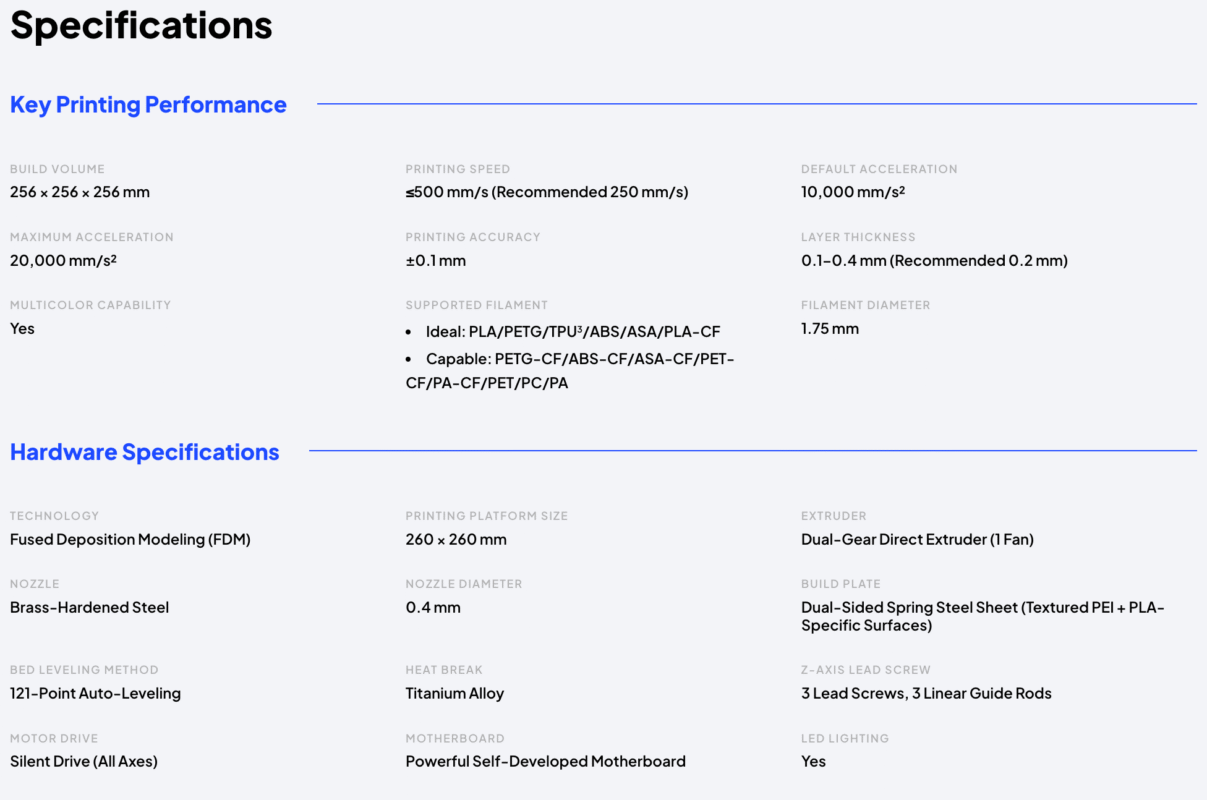Select the Key Printing Performance section header
This screenshot has height=800, width=1207.
tap(148, 104)
